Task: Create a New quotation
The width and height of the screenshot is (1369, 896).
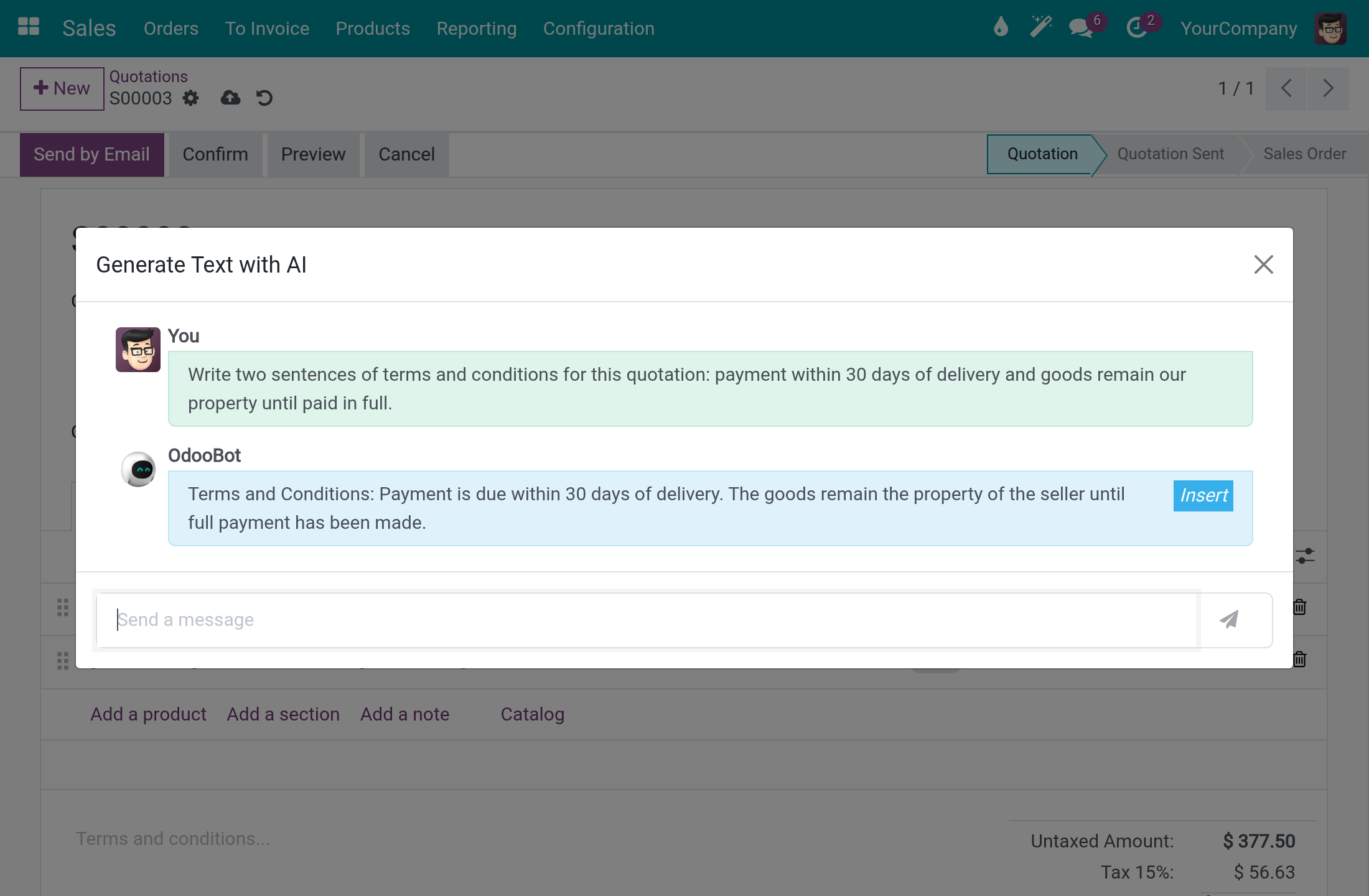Action: (62, 88)
